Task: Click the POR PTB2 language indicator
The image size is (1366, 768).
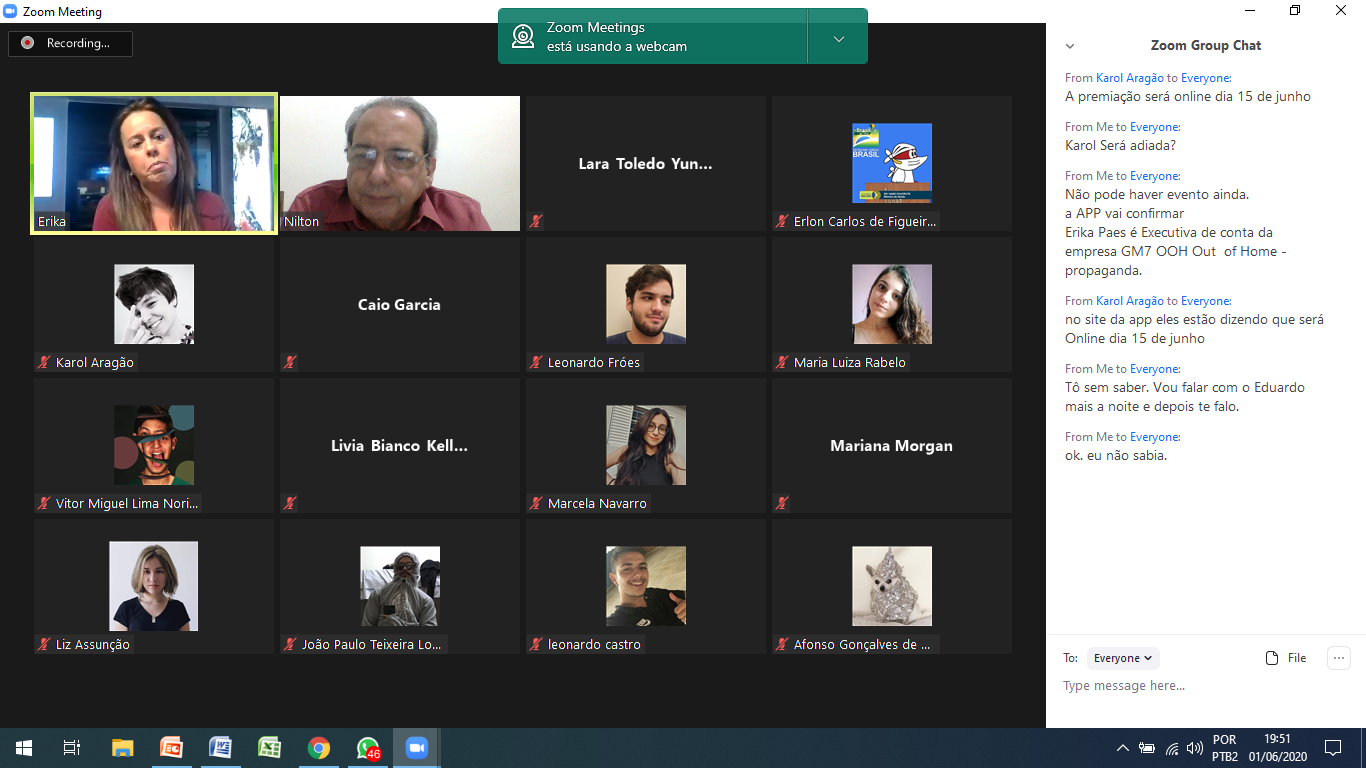Action: (1224, 748)
